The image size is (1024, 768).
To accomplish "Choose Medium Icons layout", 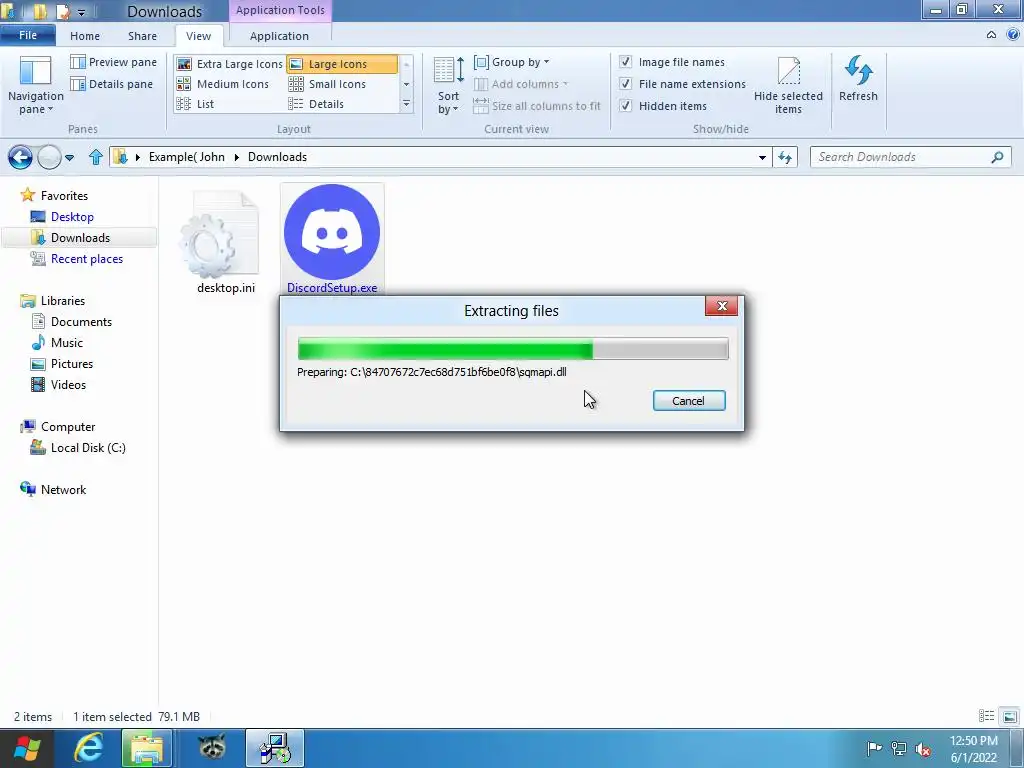I will (223, 84).
